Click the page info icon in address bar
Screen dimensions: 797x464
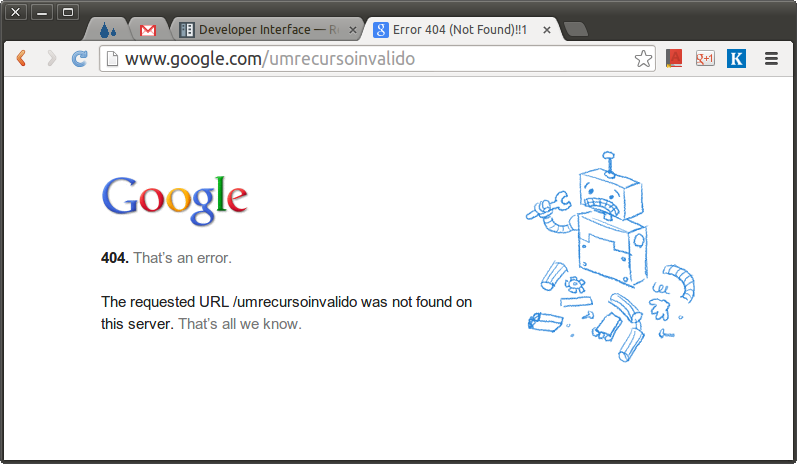tap(112, 58)
